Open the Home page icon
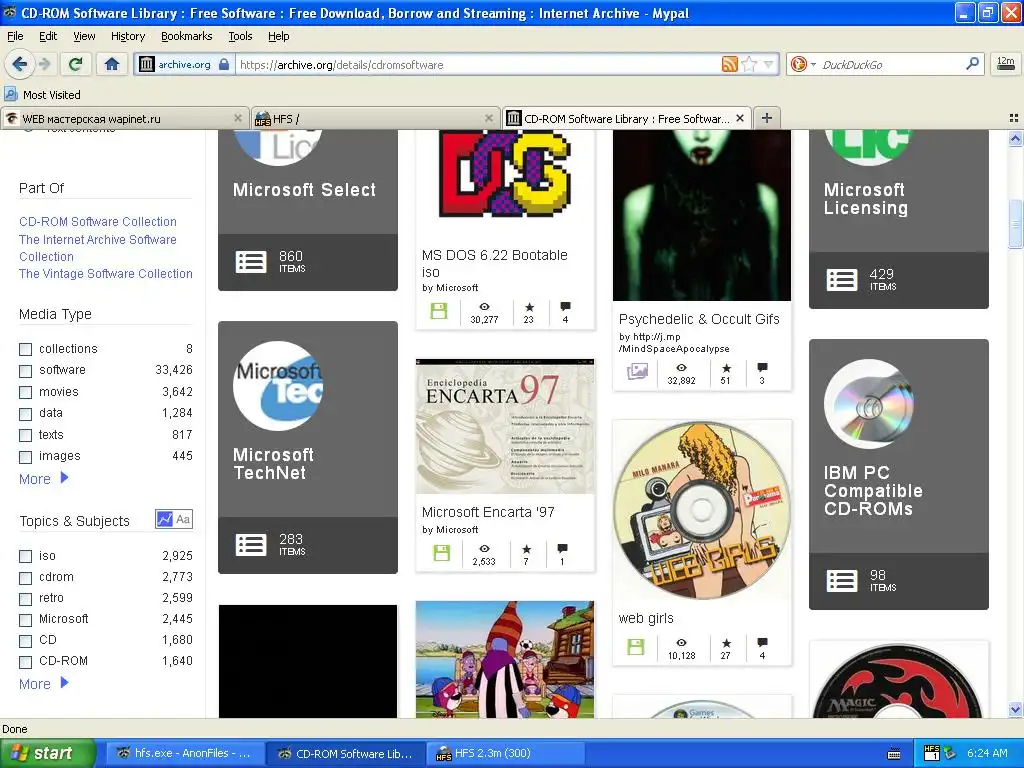Viewport: 1024px width, 768px height. coord(112,64)
